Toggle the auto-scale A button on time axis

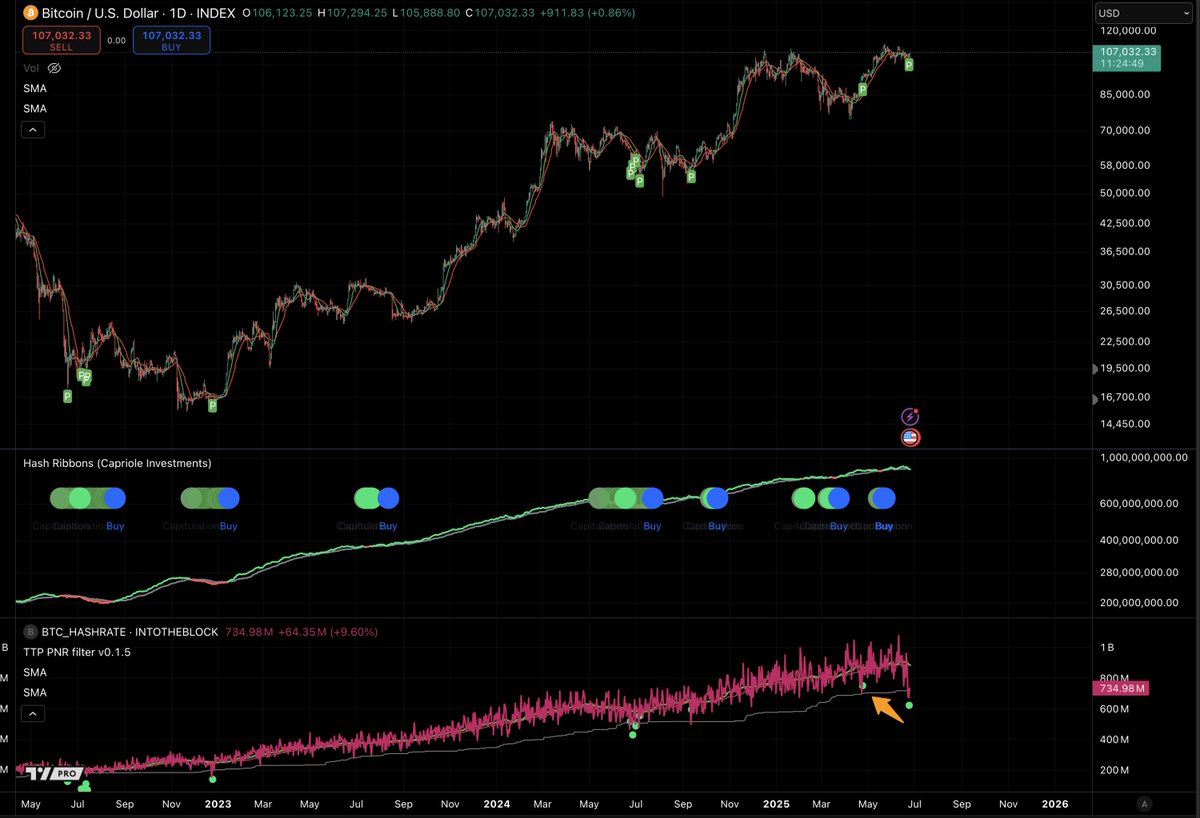(x=1146, y=803)
